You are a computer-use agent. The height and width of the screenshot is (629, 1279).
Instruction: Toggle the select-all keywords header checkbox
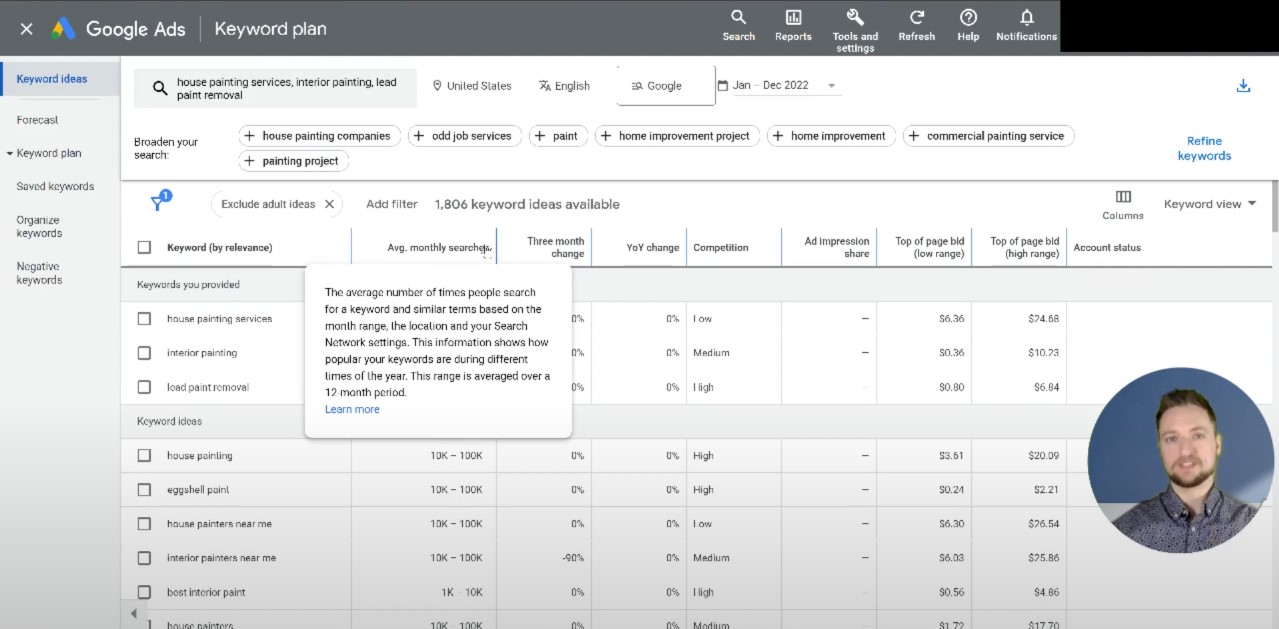tap(144, 248)
